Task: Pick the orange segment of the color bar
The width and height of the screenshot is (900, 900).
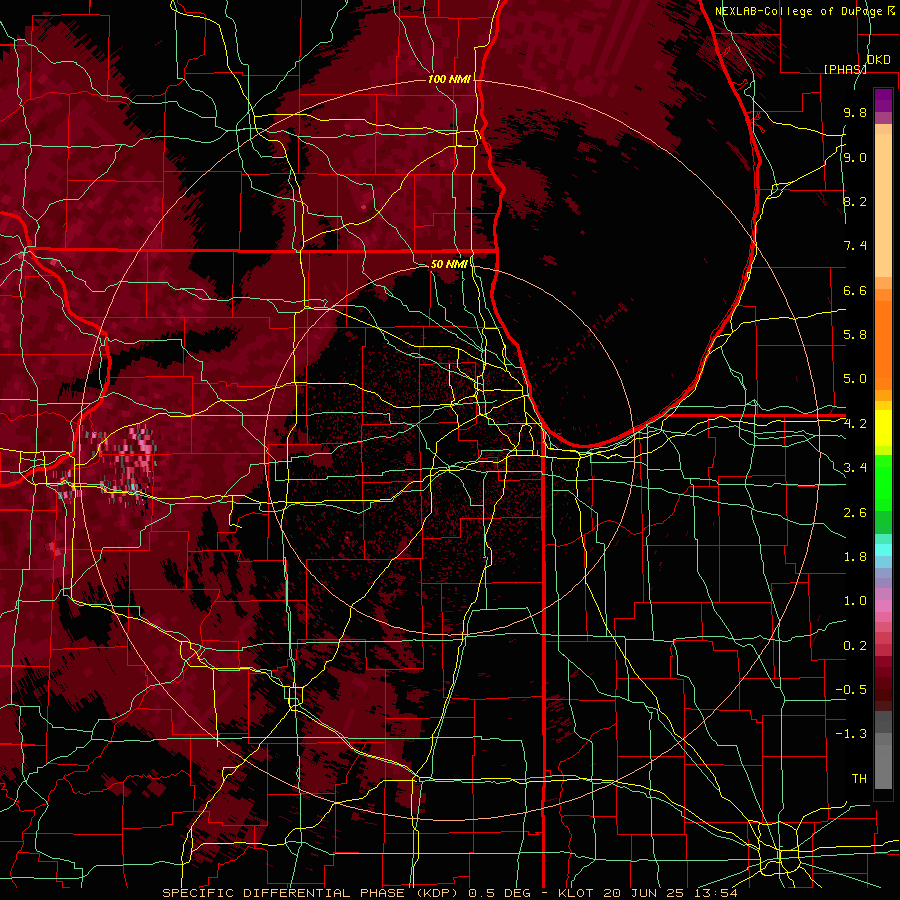Action: pyautogui.click(x=883, y=344)
